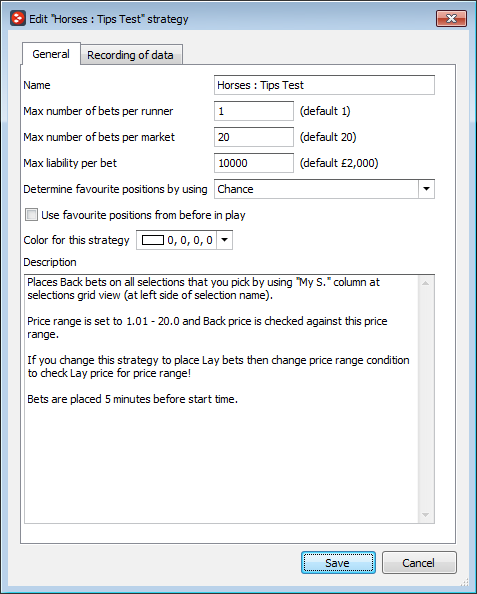Focus the Max bets per market field
The width and height of the screenshot is (477, 594).
254,137
